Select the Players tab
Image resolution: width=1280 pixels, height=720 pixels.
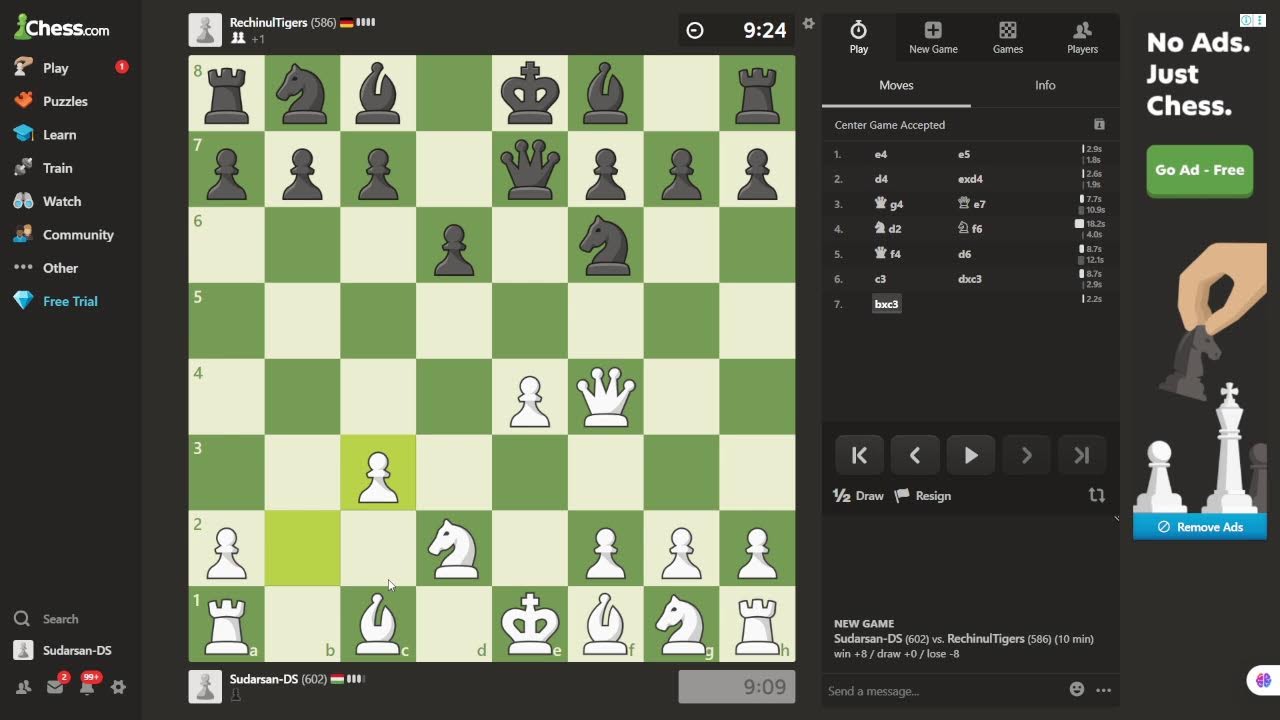[x=1082, y=38]
